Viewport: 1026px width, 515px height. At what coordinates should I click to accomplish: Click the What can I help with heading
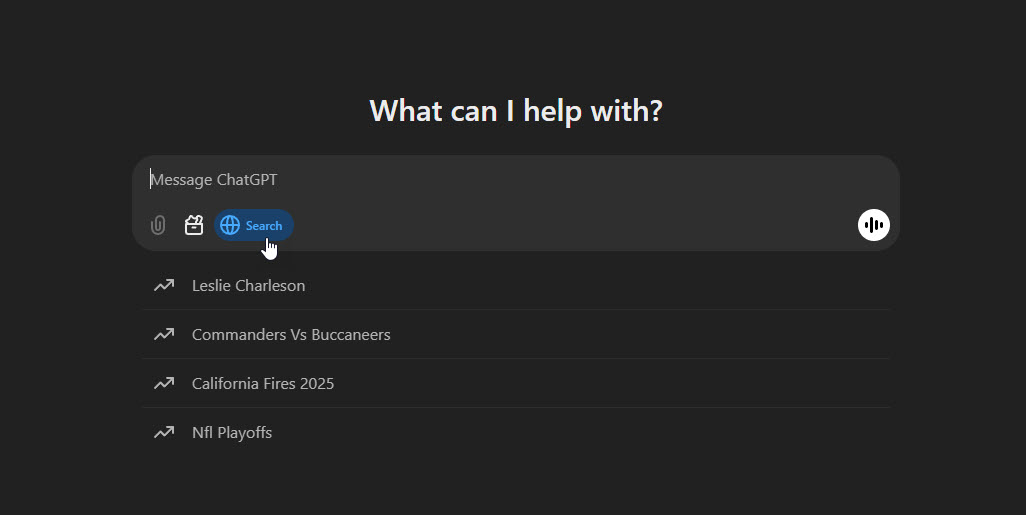516,111
